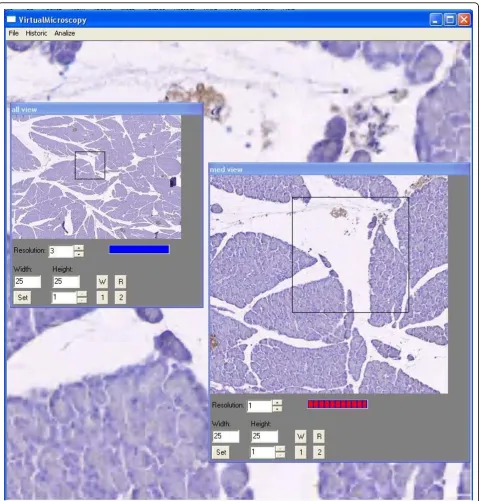This screenshot has width=480, height=501.
Task: Focus the Height field in med view
Action: coord(264,436)
